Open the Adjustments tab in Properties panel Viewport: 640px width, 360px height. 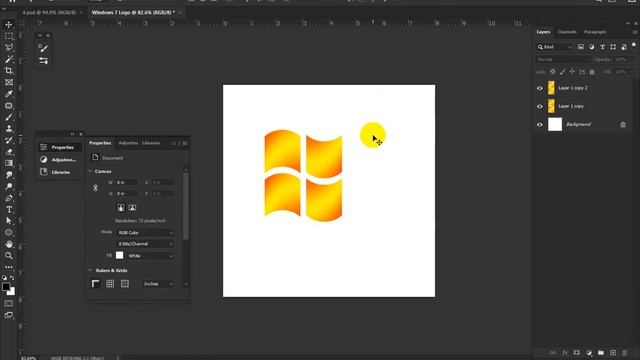(x=128, y=143)
